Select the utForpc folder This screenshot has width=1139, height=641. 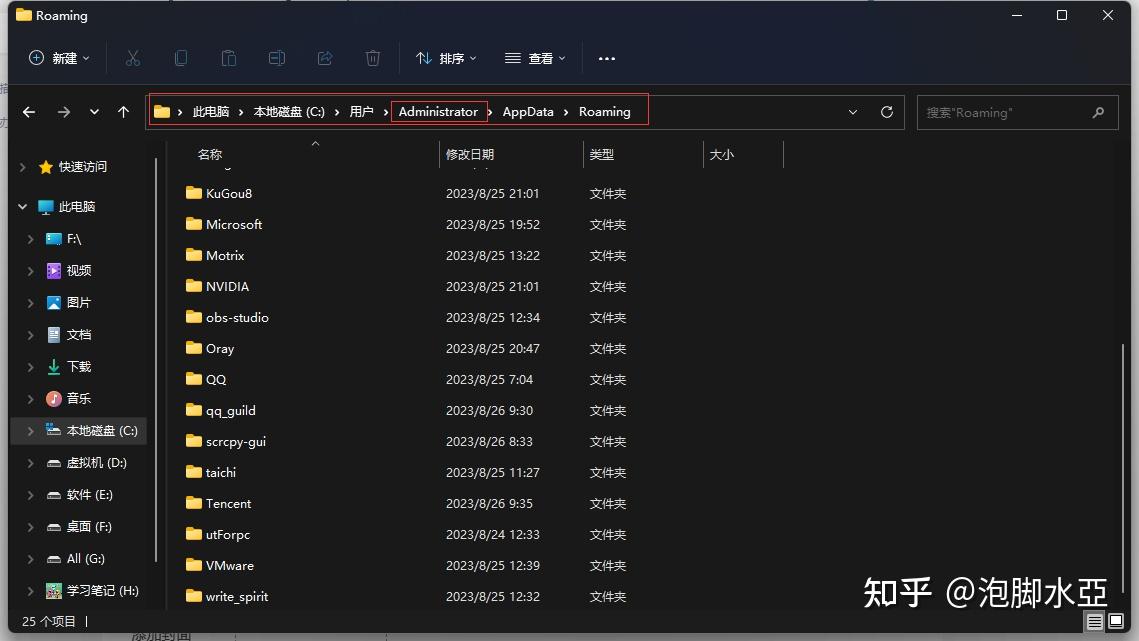tap(227, 535)
